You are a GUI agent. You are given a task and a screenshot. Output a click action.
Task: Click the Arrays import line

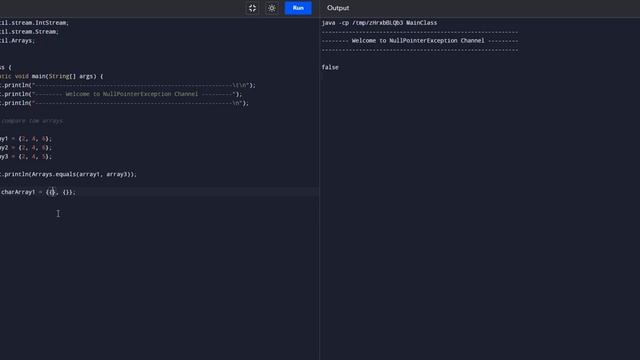18,41
